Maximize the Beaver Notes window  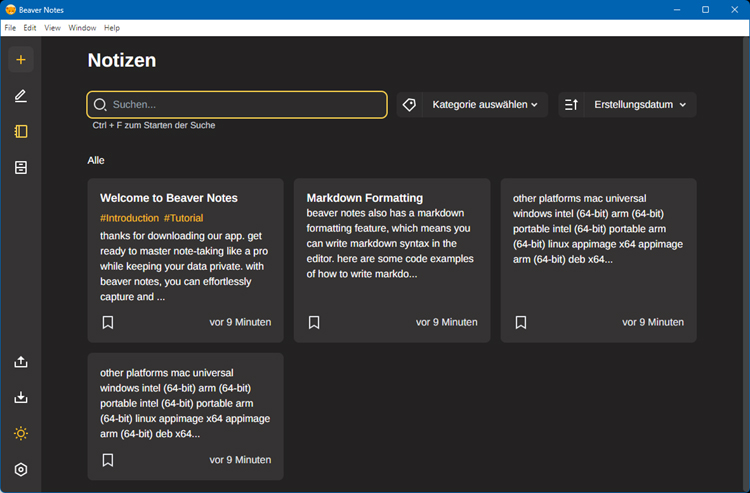pos(706,10)
